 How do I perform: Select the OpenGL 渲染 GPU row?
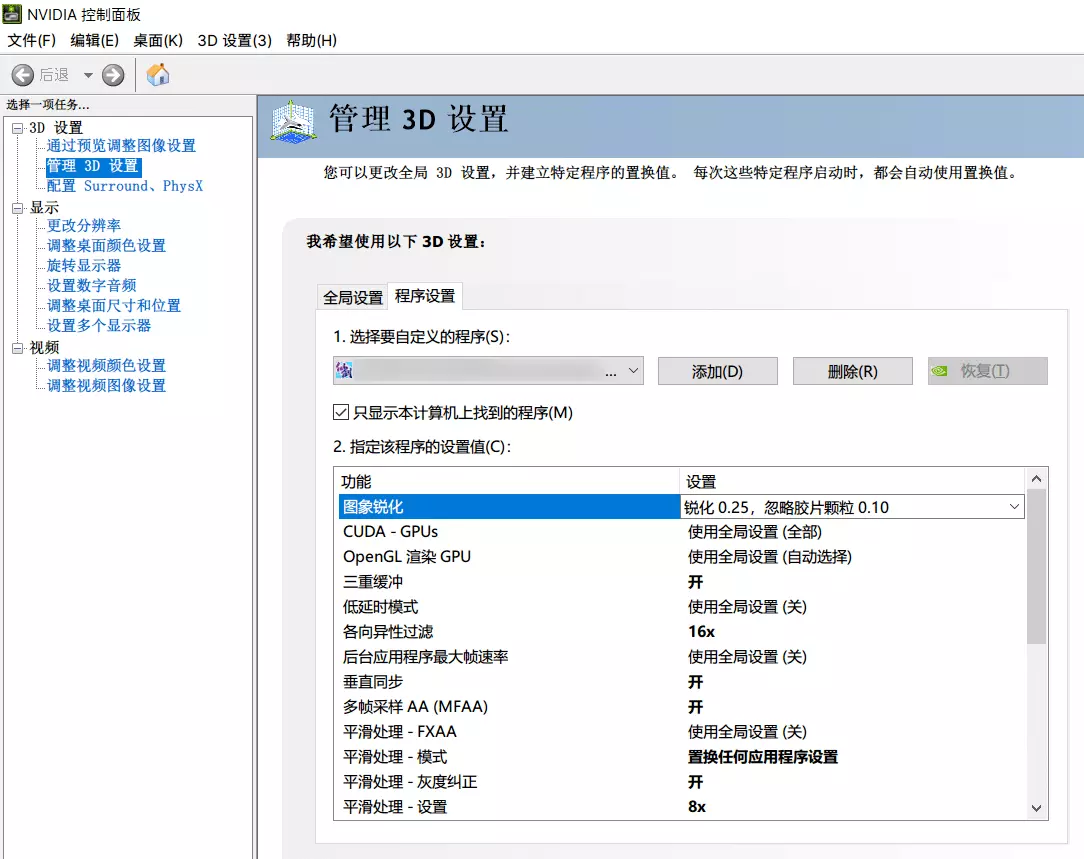click(x=681, y=556)
